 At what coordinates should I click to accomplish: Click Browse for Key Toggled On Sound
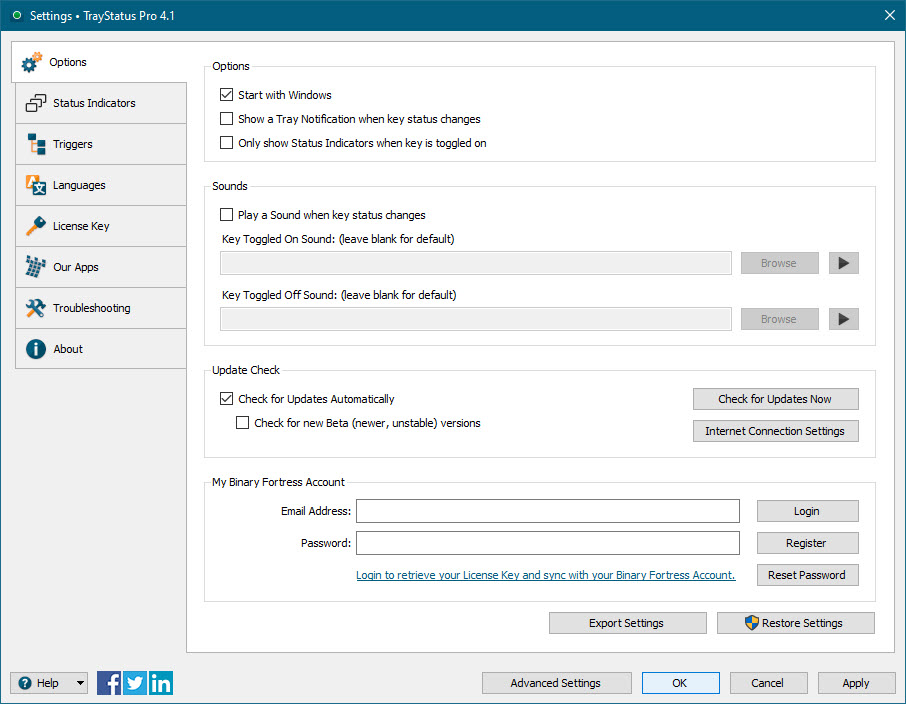pyautogui.click(x=779, y=263)
